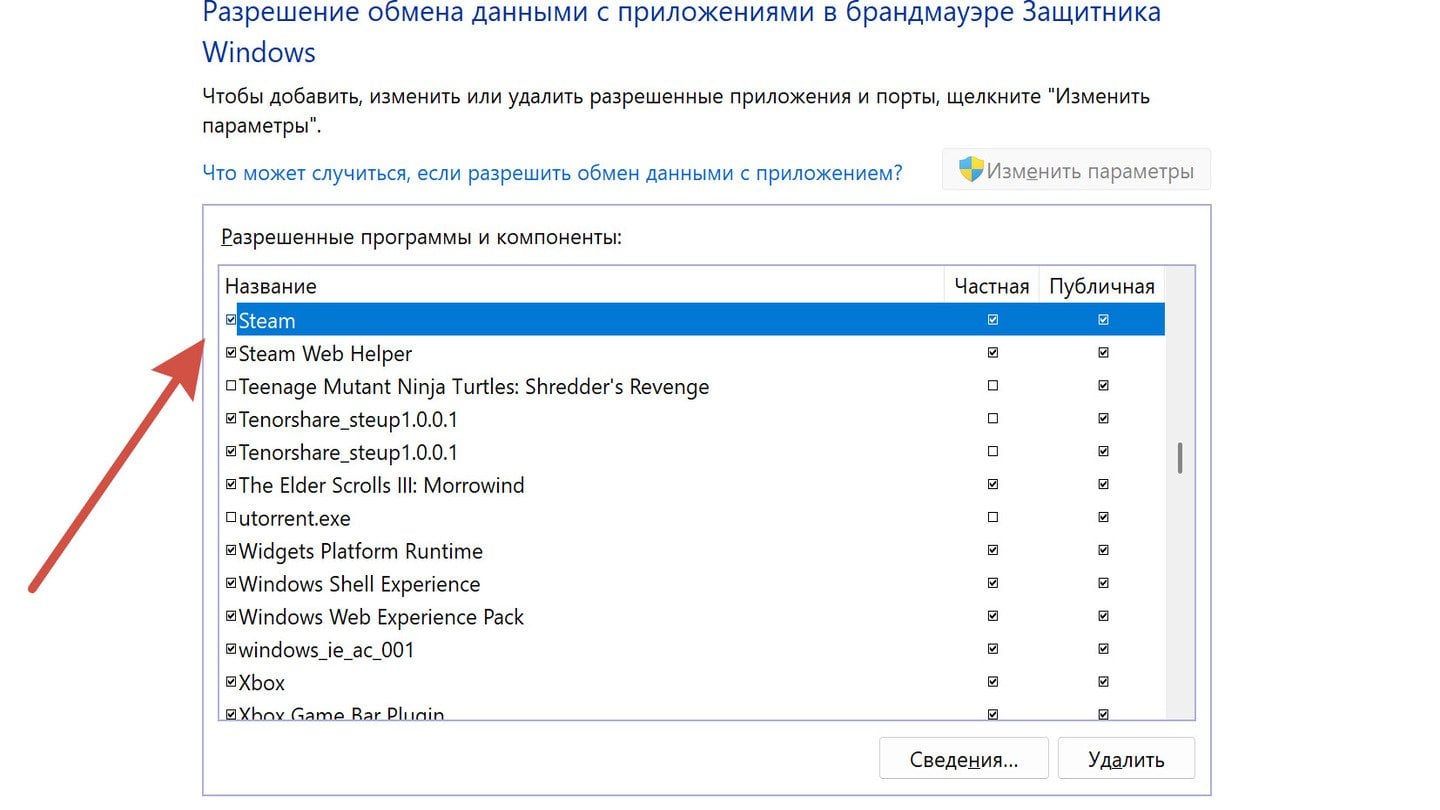Toggle Steam Web Helper enable checkbox
This screenshot has height=810, width=1440.
(231, 353)
